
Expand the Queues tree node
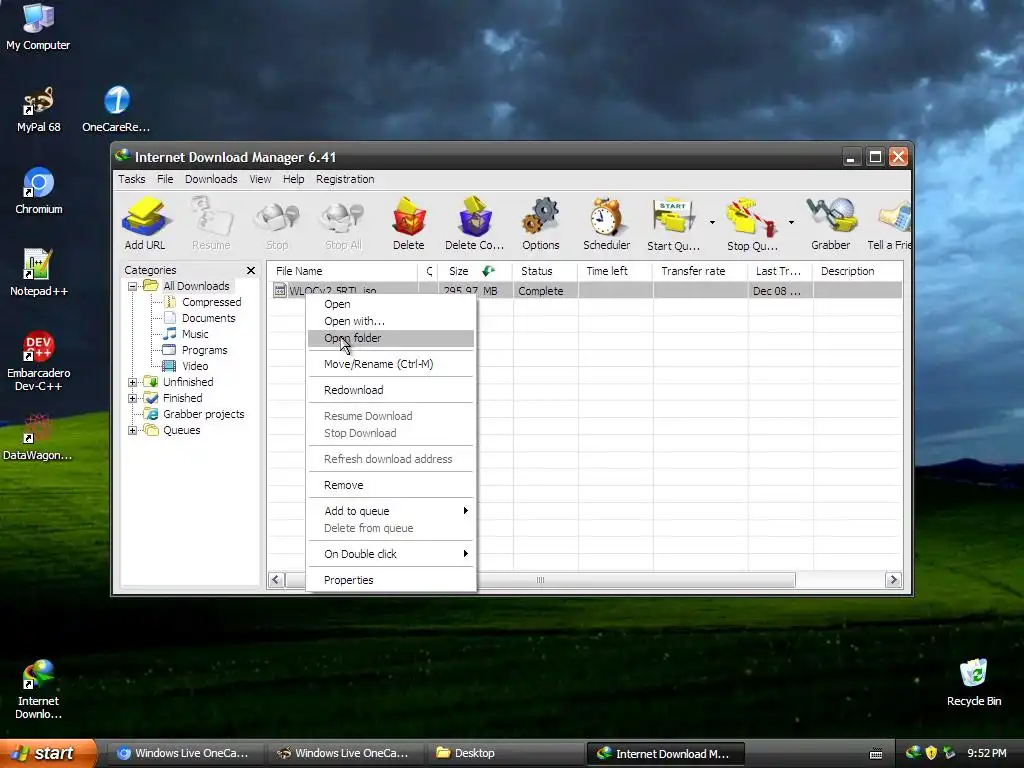click(133, 430)
